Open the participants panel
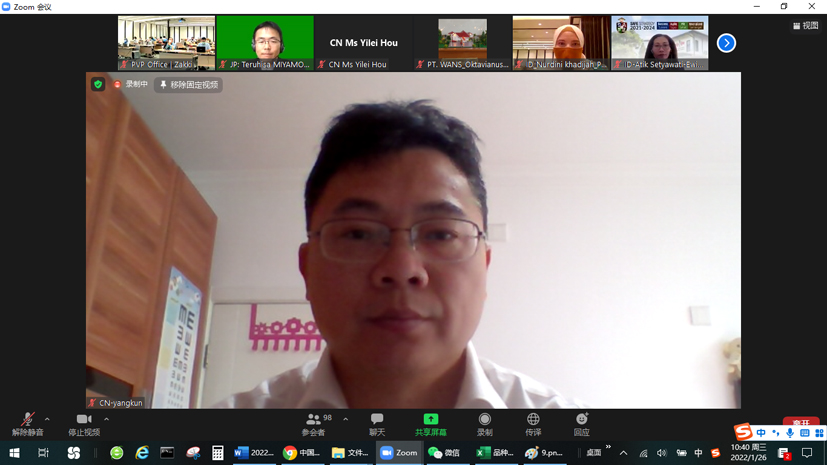This screenshot has width=827, height=465. pyautogui.click(x=314, y=424)
